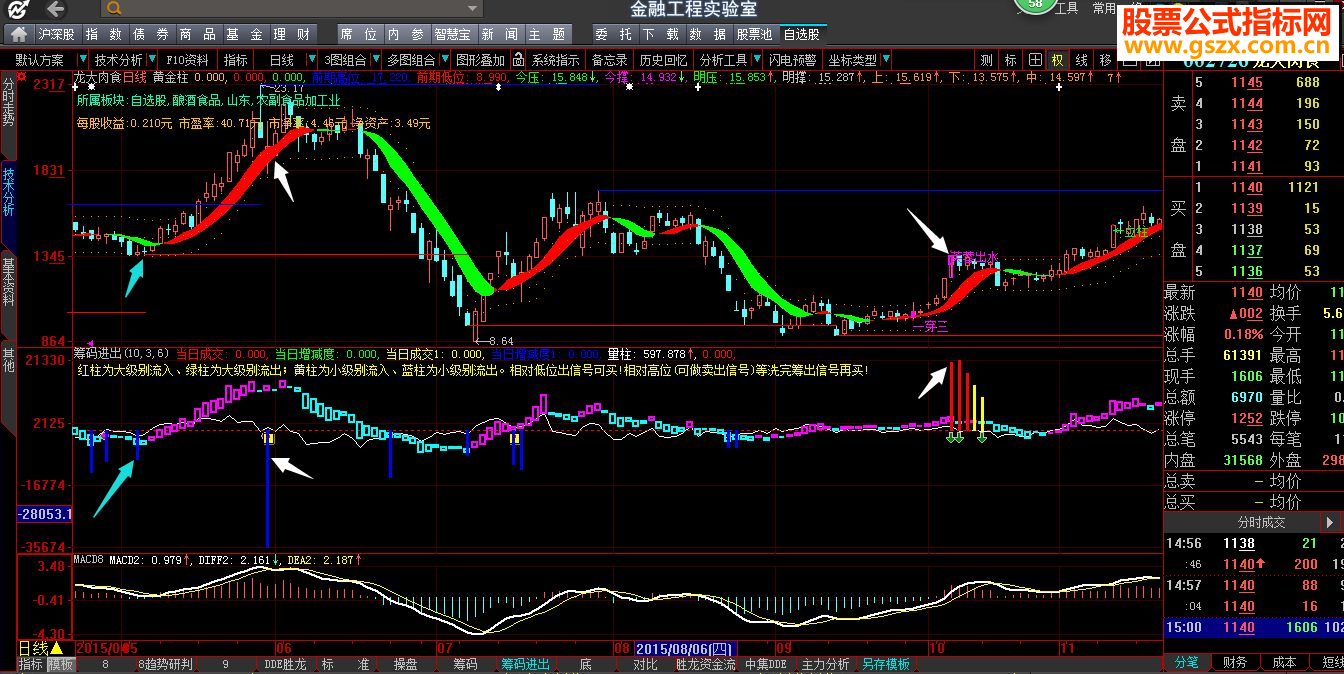Viewport: 1344px width, 674px height.
Task: Open the 沪深股 market button
Action: click(57, 33)
